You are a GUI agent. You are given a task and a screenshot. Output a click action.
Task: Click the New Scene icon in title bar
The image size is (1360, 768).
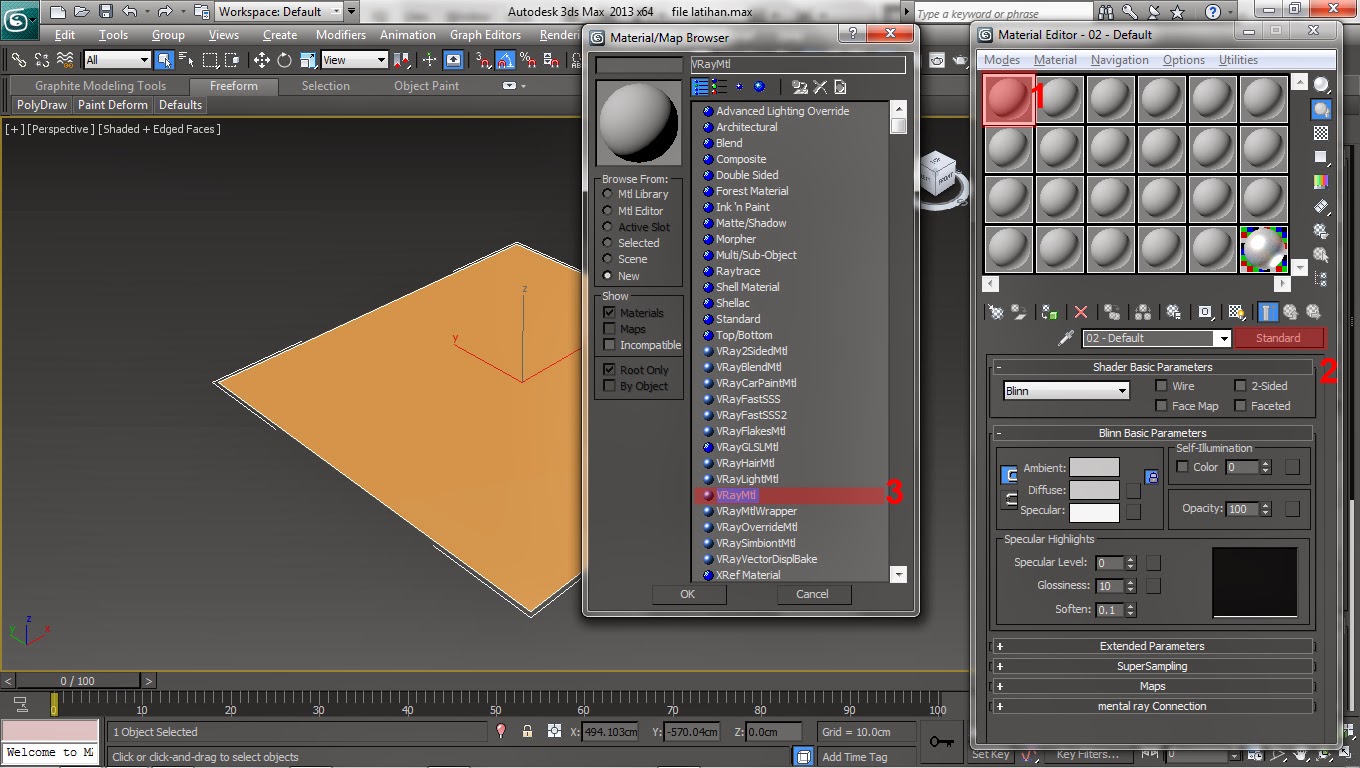click(58, 12)
